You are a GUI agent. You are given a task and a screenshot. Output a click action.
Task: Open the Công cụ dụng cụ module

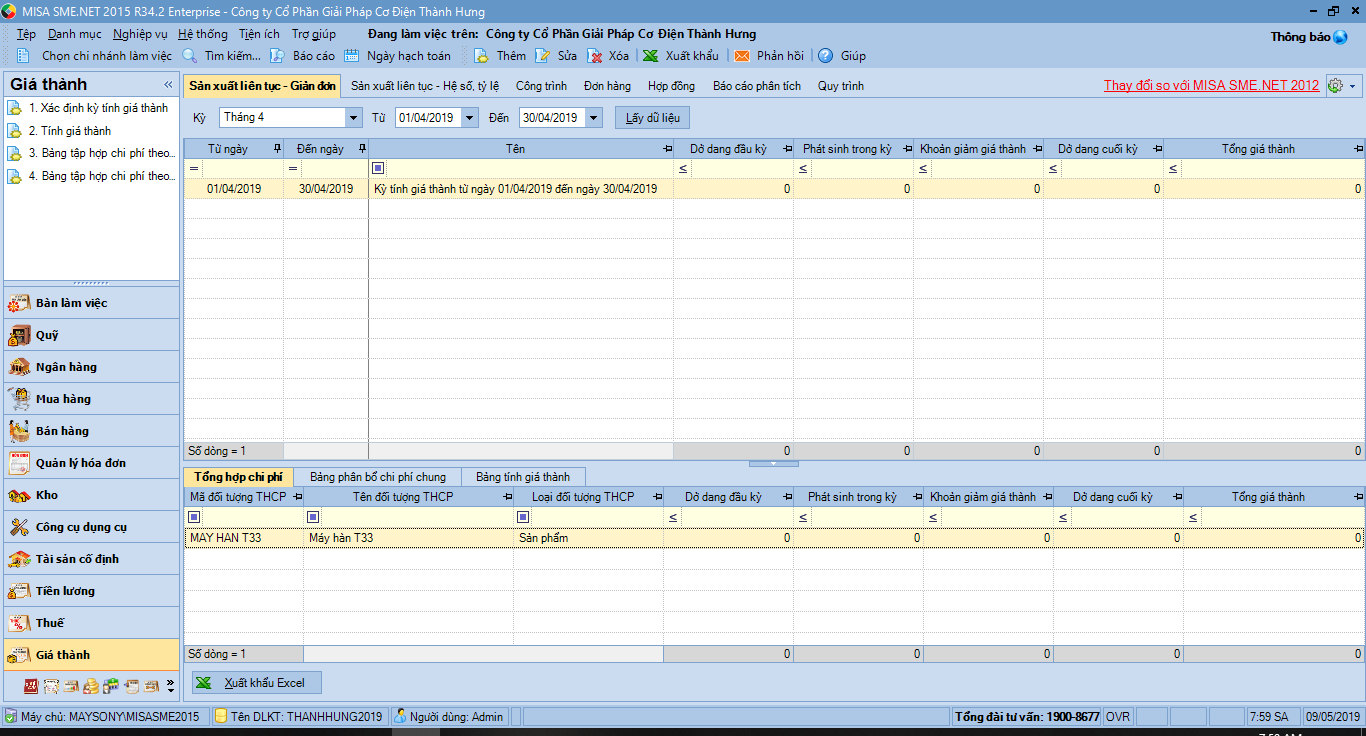click(x=91, y=527)
